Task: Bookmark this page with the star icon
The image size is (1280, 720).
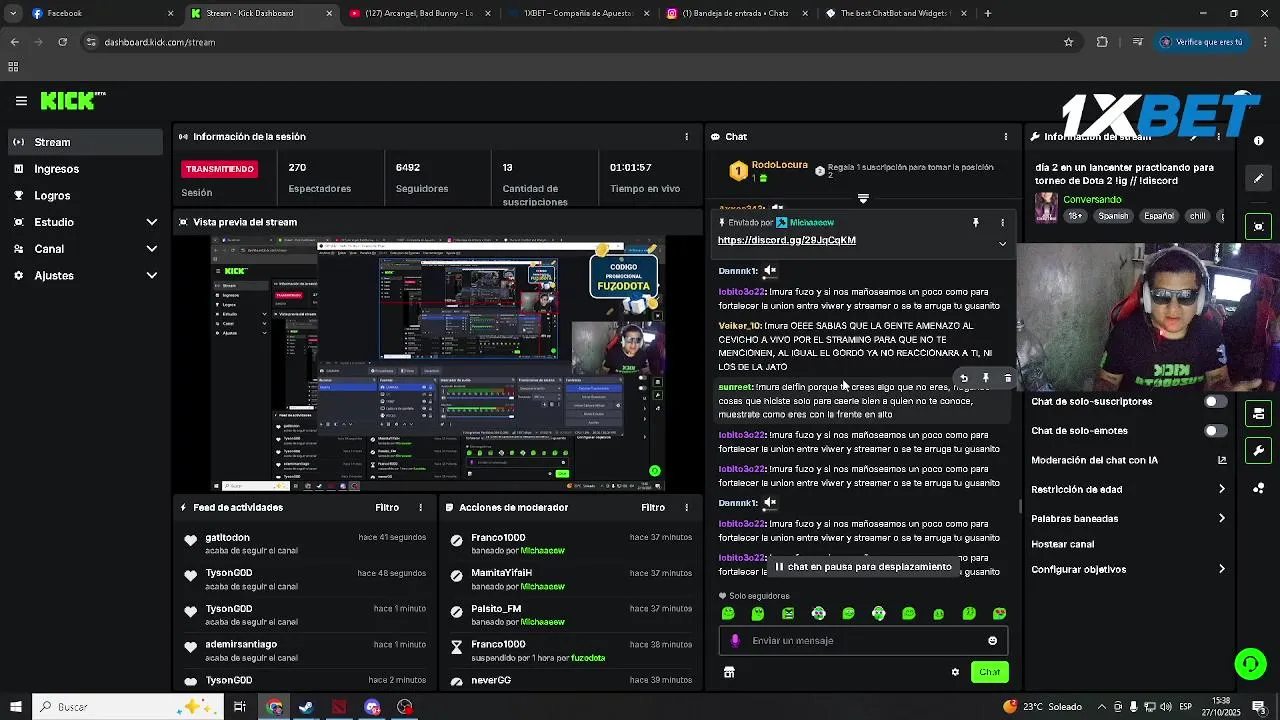Action: click(1068, 42)
